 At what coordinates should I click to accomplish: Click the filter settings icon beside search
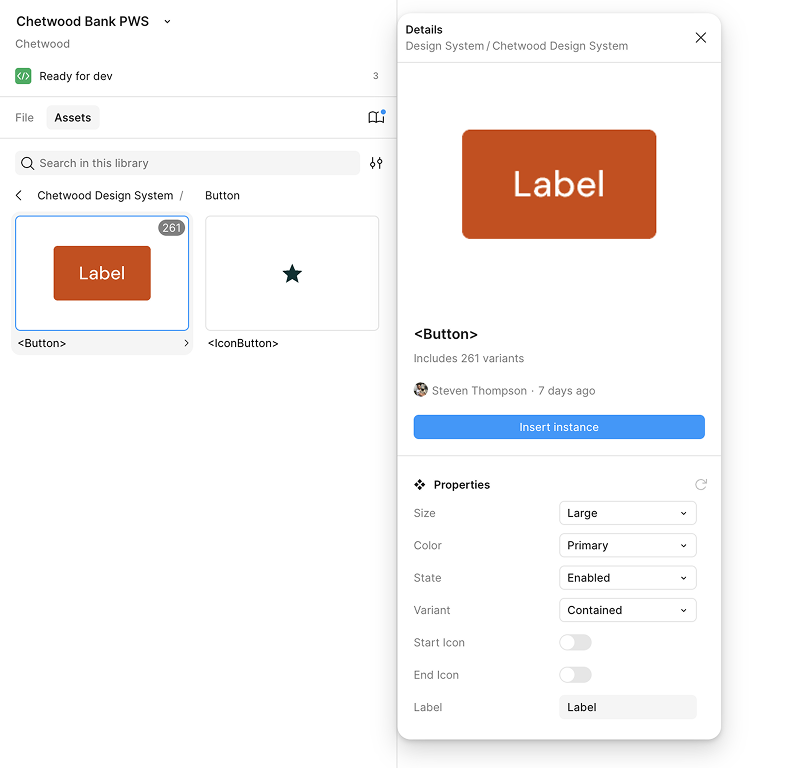pyautogui.click(x=376, y=163)
